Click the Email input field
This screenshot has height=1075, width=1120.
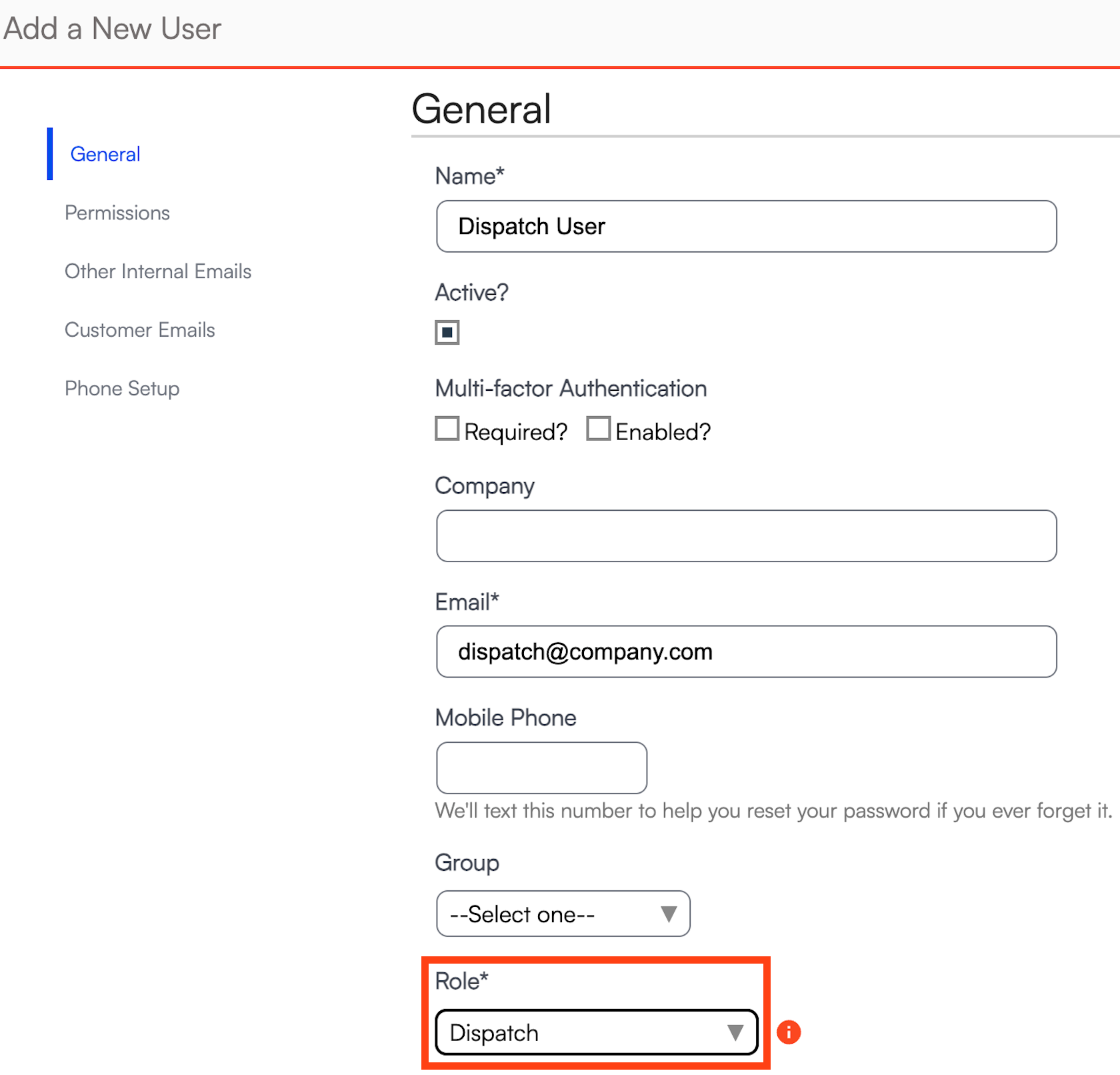click(x=746, y=652)
